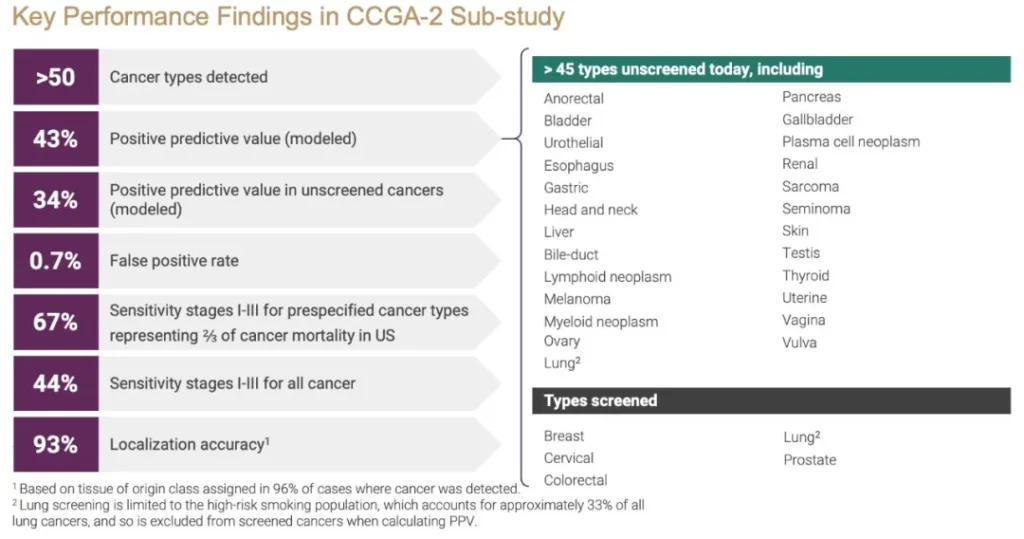Click footnote about lung screening

(x=328, y=514)
